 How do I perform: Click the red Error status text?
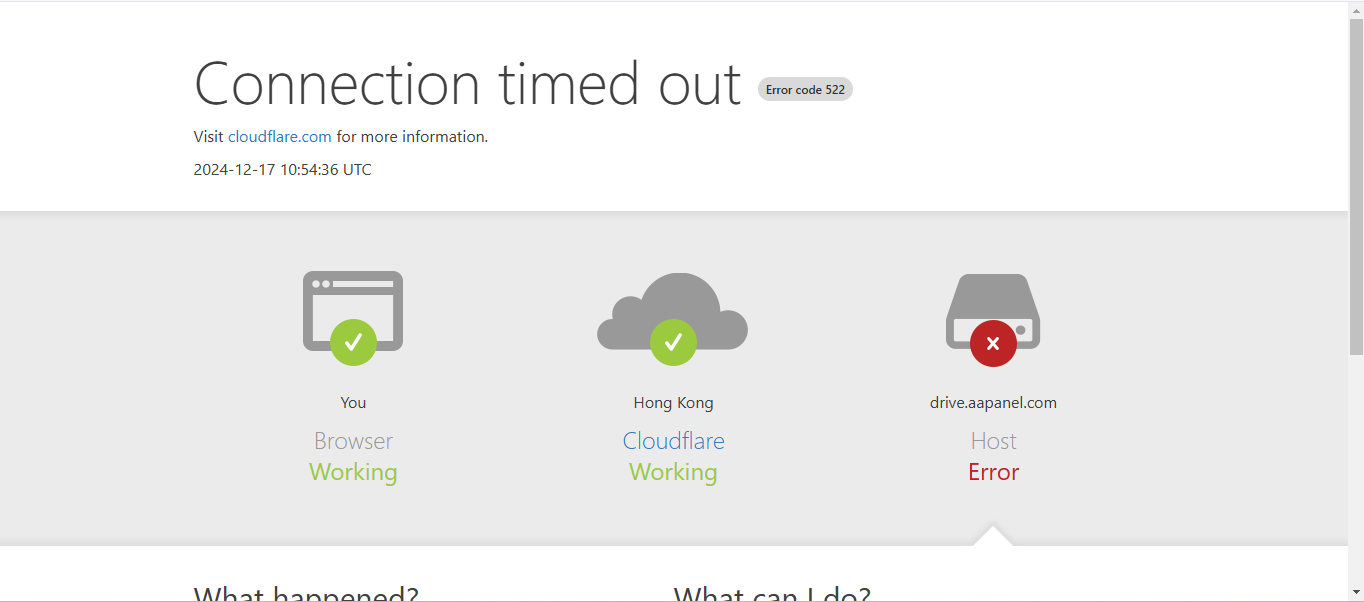(993, 472)
